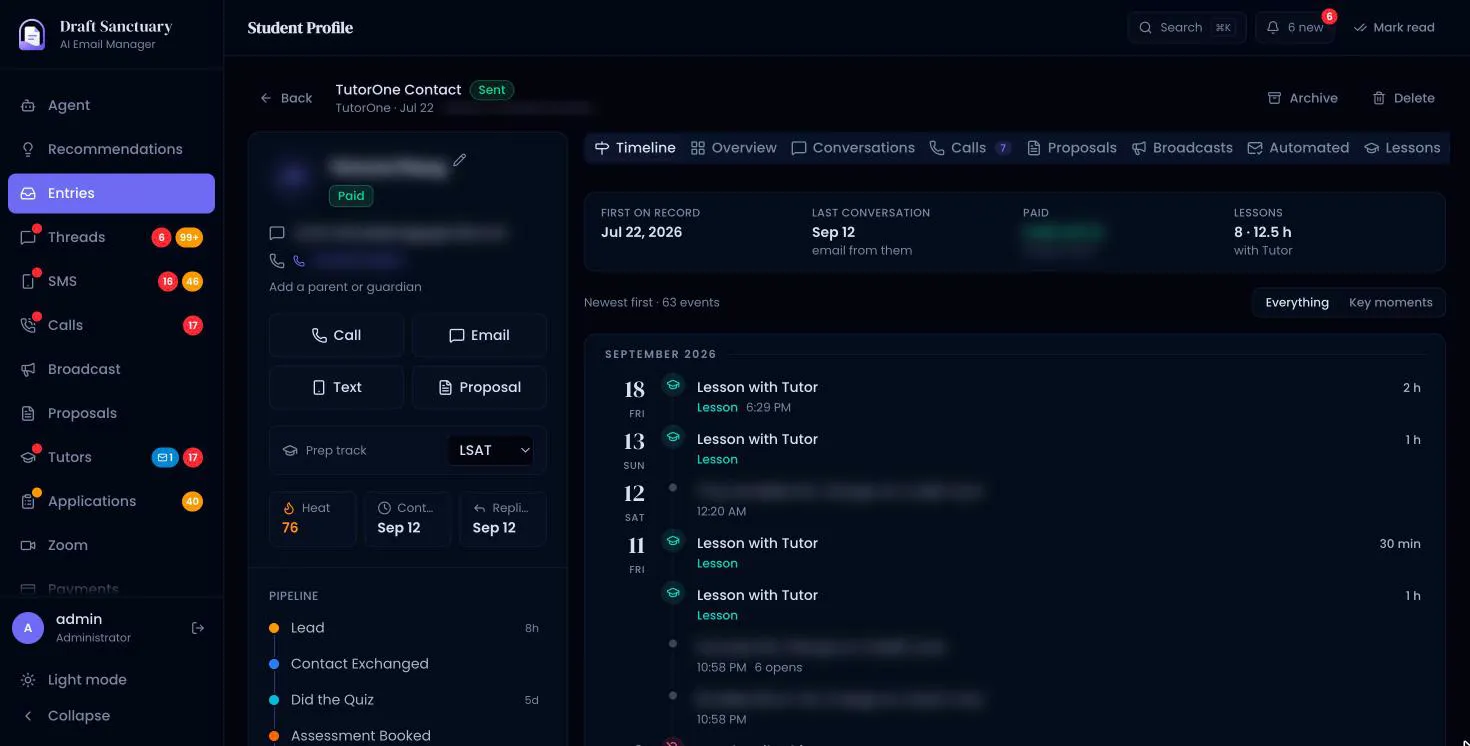The height and width of the screenshot is (746, 1470).
Task: Click the Heat 76 card
Action: click(x=312, y=518)
